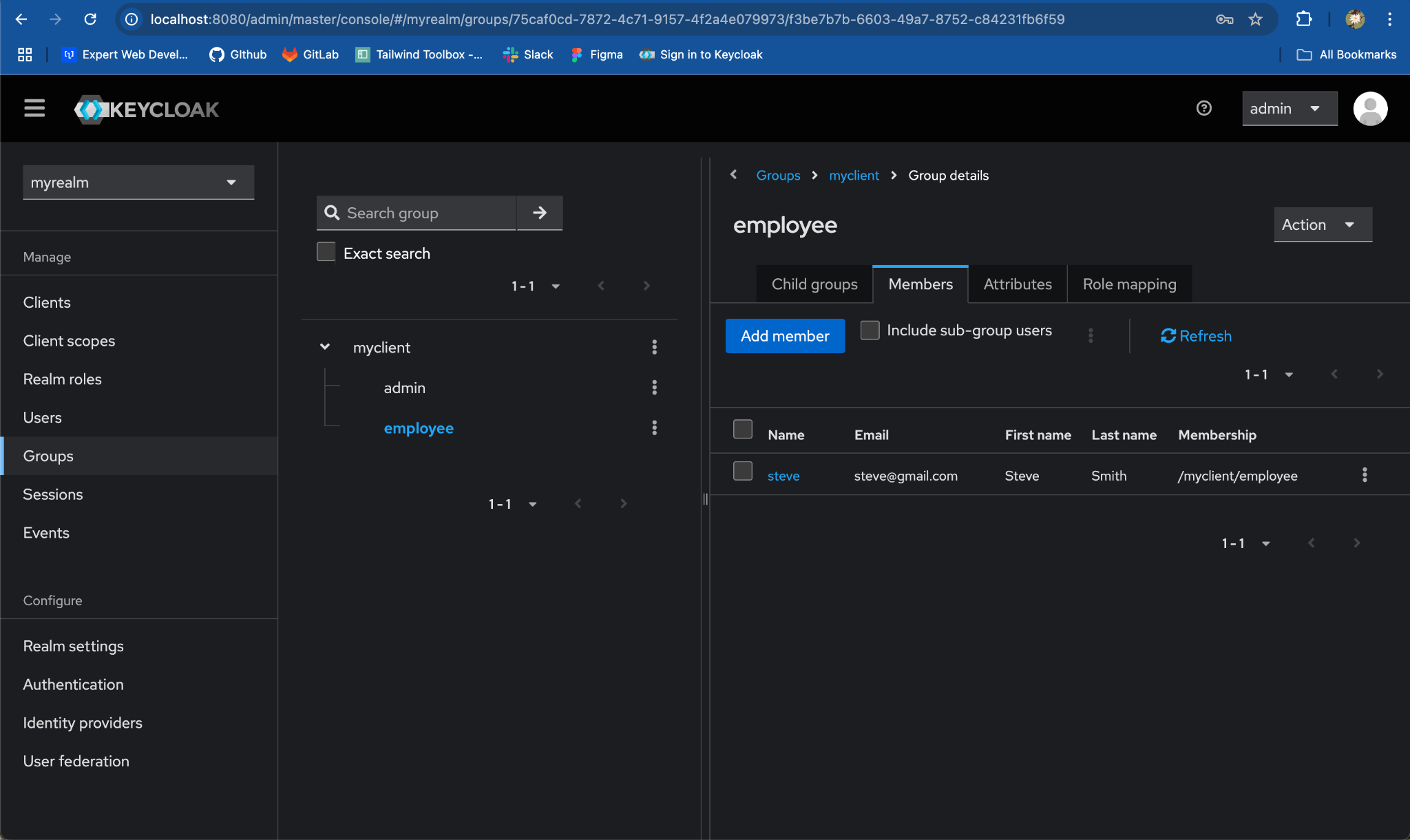The width and height of the screenshot is (1410, 840).
Task: Click the Add member button
Action: (785, 336)
